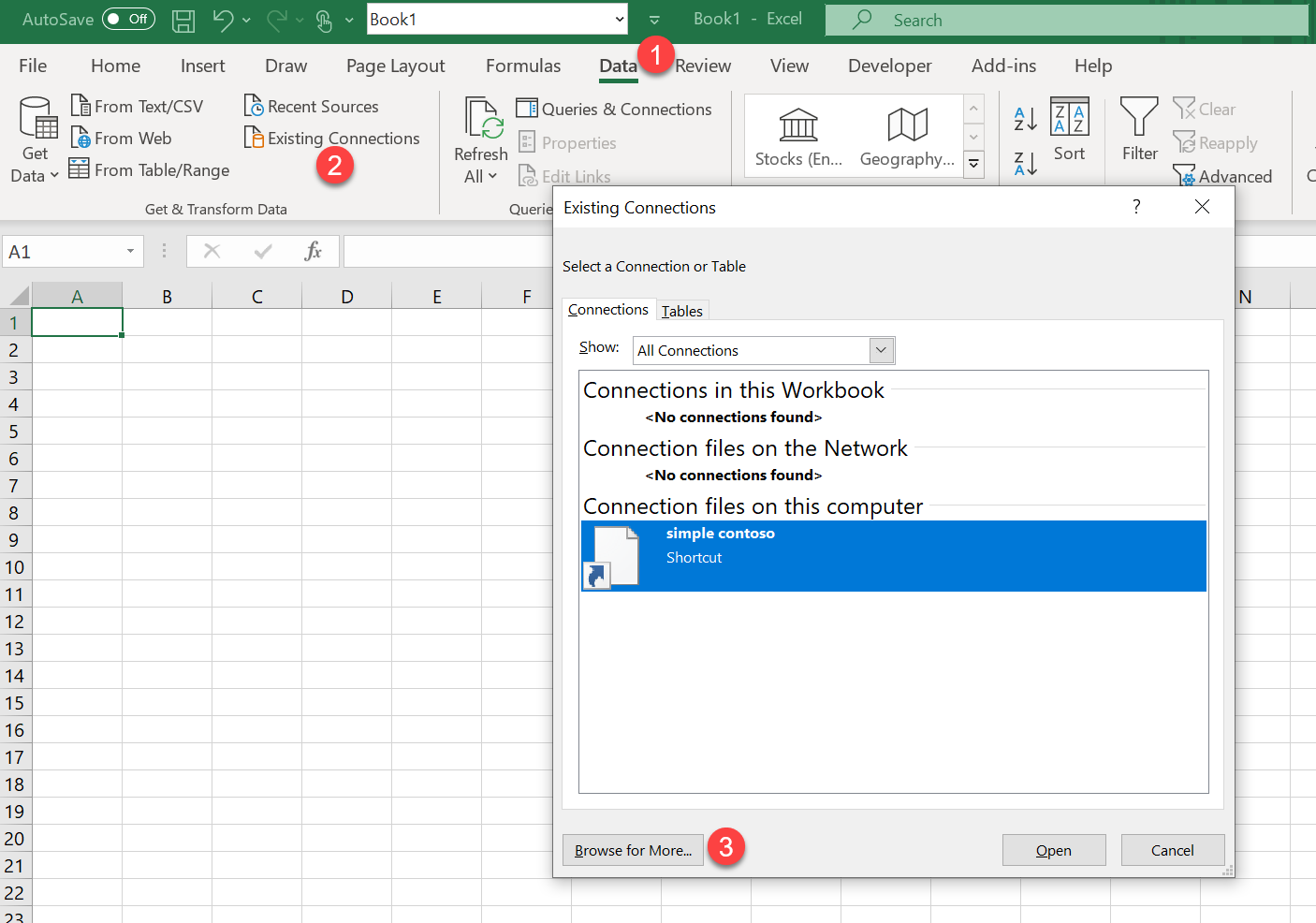
Task: Click into the Search box
Action: 1067,20
